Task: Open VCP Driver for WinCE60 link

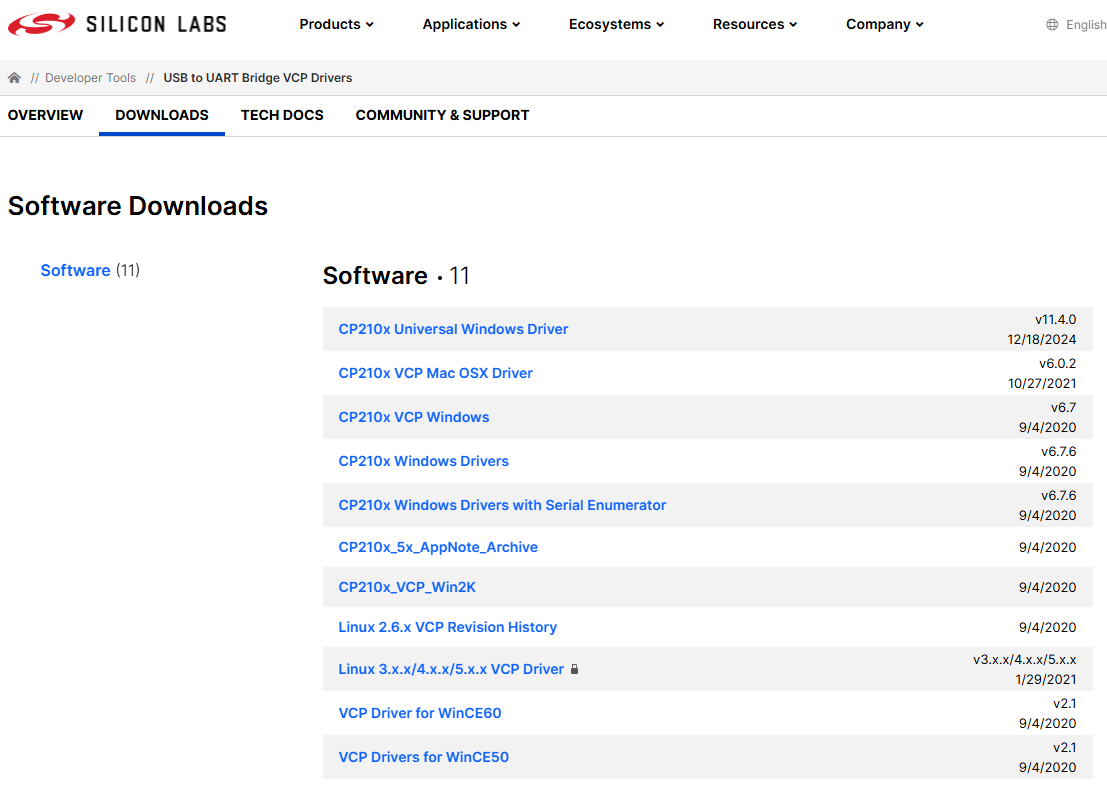Action: coord(420,713)
